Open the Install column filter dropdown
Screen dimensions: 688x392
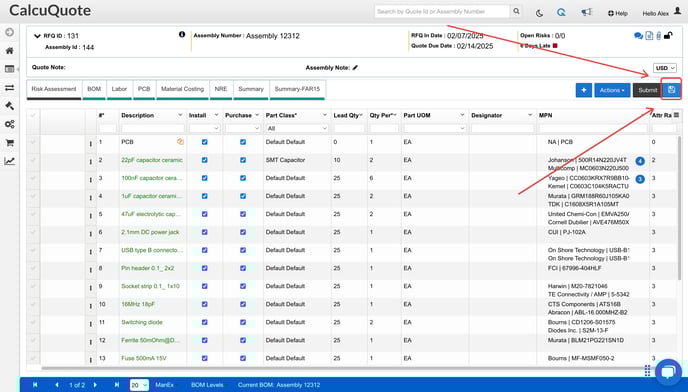tap(204, 128)
